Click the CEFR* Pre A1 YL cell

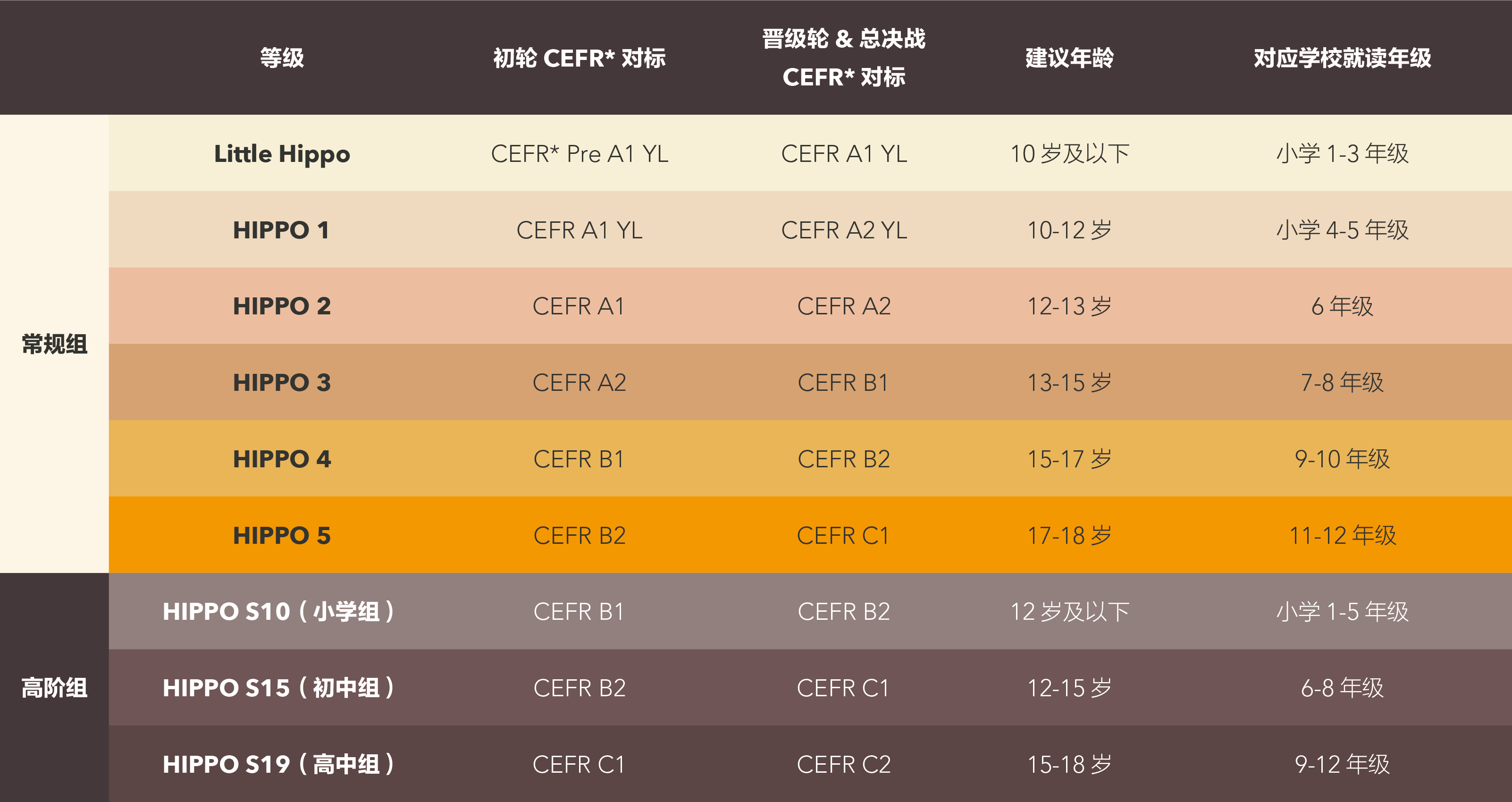point(580,154)
